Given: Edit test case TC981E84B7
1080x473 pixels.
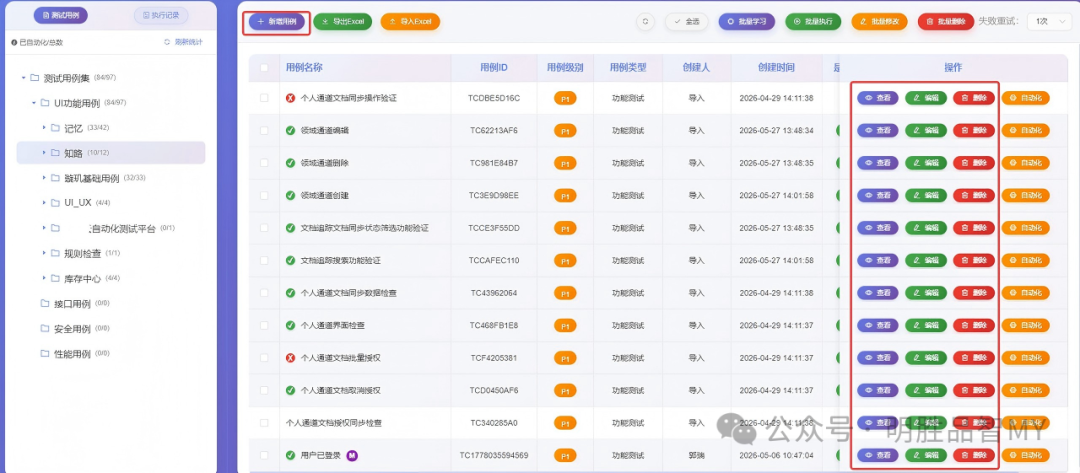Looking at the screenshot, I should pyautogui.click(x=926, y=163).
